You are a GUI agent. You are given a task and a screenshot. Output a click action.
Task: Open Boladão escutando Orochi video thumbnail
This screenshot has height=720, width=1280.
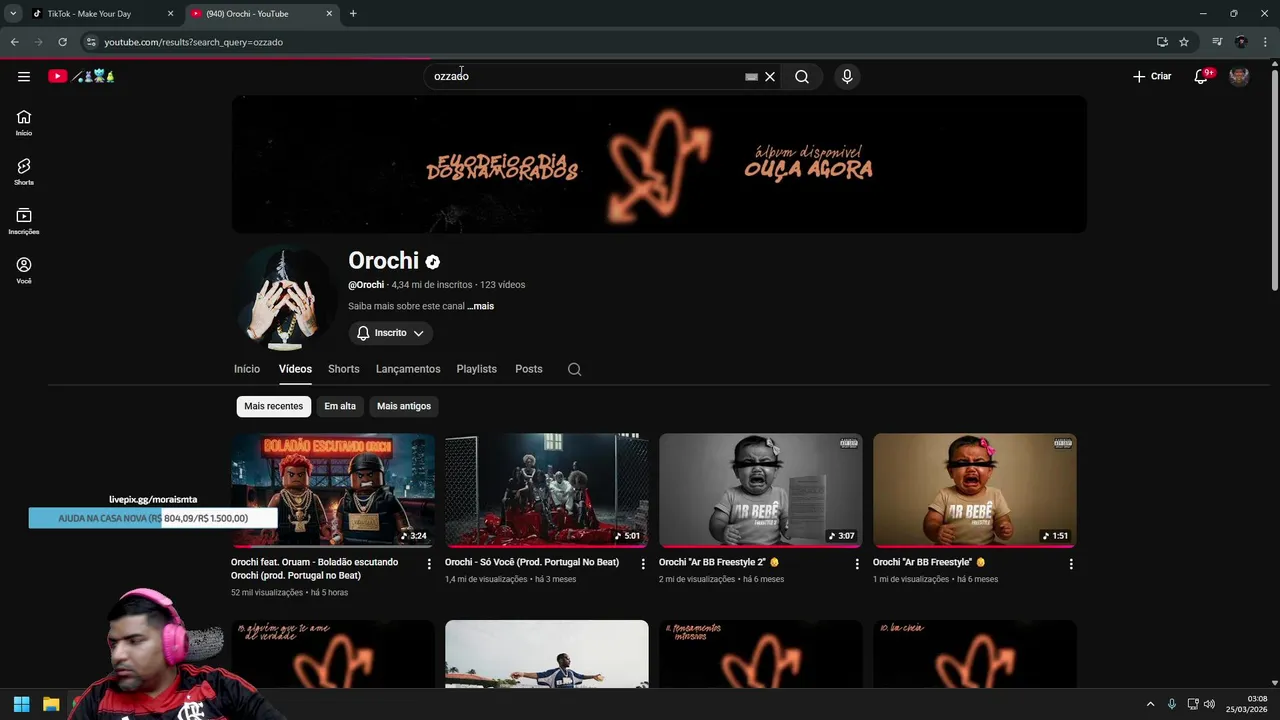pyautogui.click(x=333, y=490)
